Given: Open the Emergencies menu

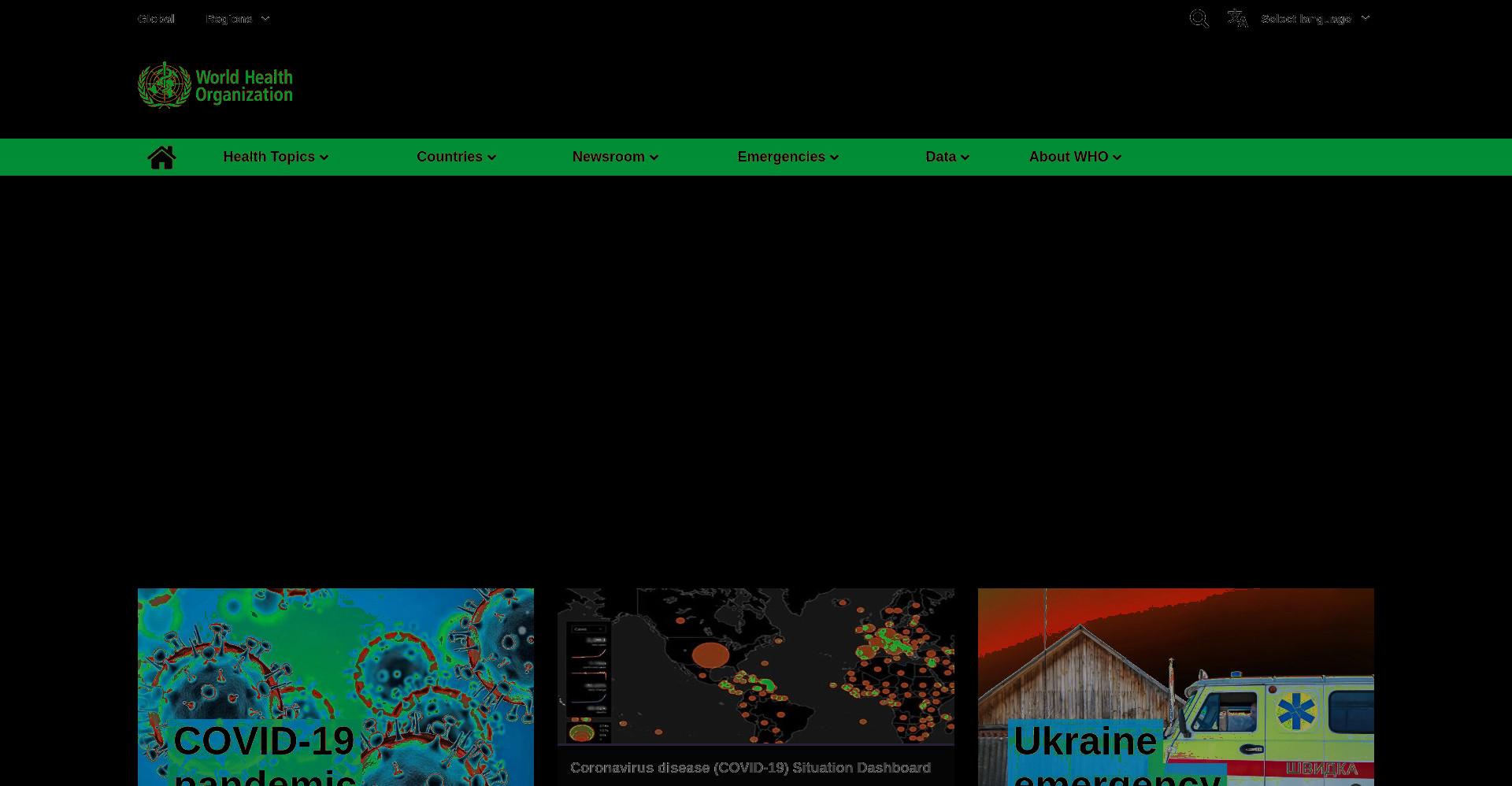Looking at the screenshot, I should (787, 157).
